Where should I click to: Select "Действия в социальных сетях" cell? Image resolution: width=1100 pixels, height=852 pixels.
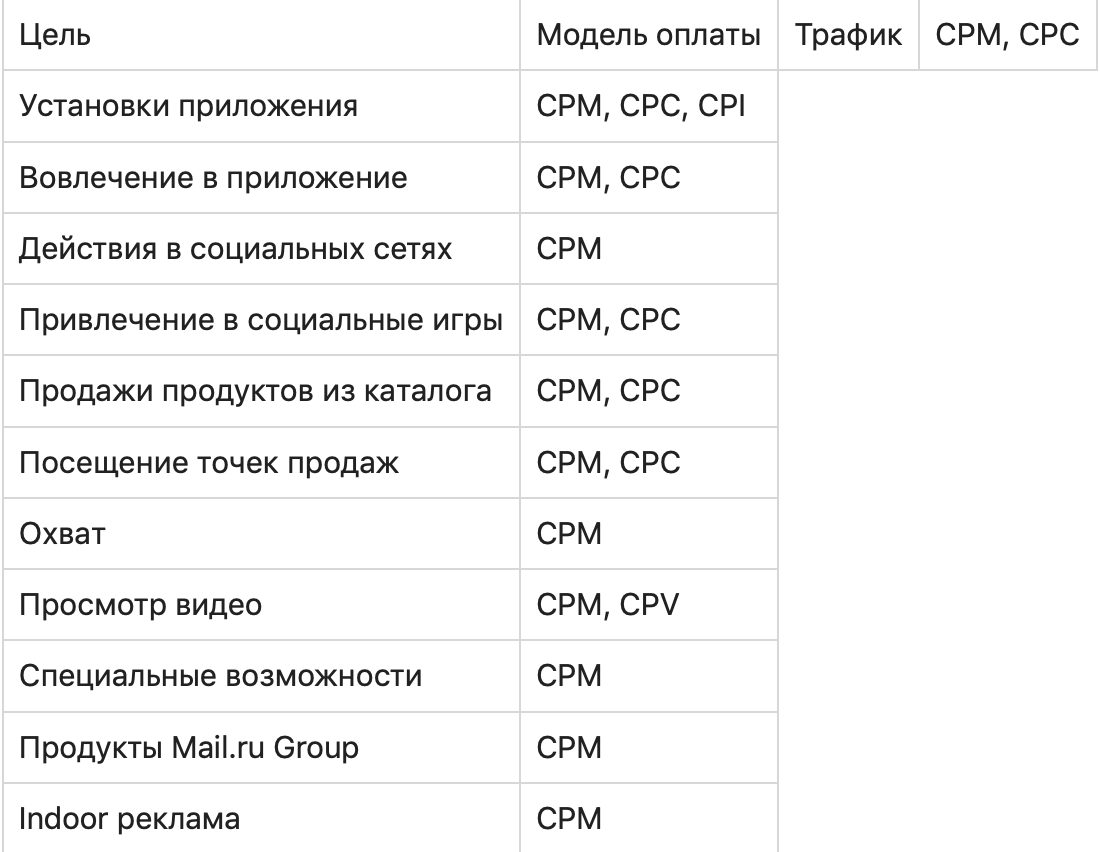[x=235, y=248]
